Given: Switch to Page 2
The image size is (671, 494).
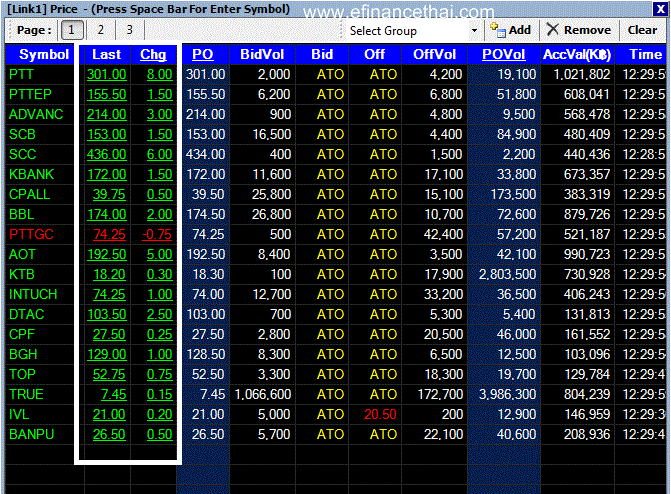Looking at the screenshot, I should (101, 30).
